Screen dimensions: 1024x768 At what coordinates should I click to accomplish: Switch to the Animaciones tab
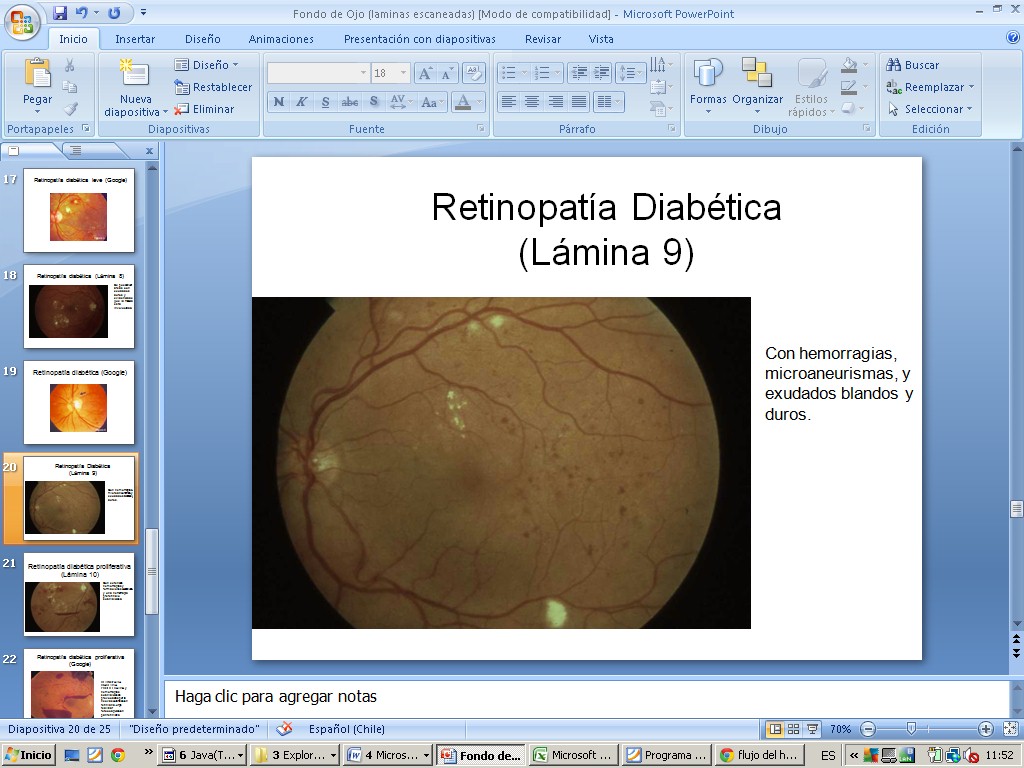pos(281,39)
